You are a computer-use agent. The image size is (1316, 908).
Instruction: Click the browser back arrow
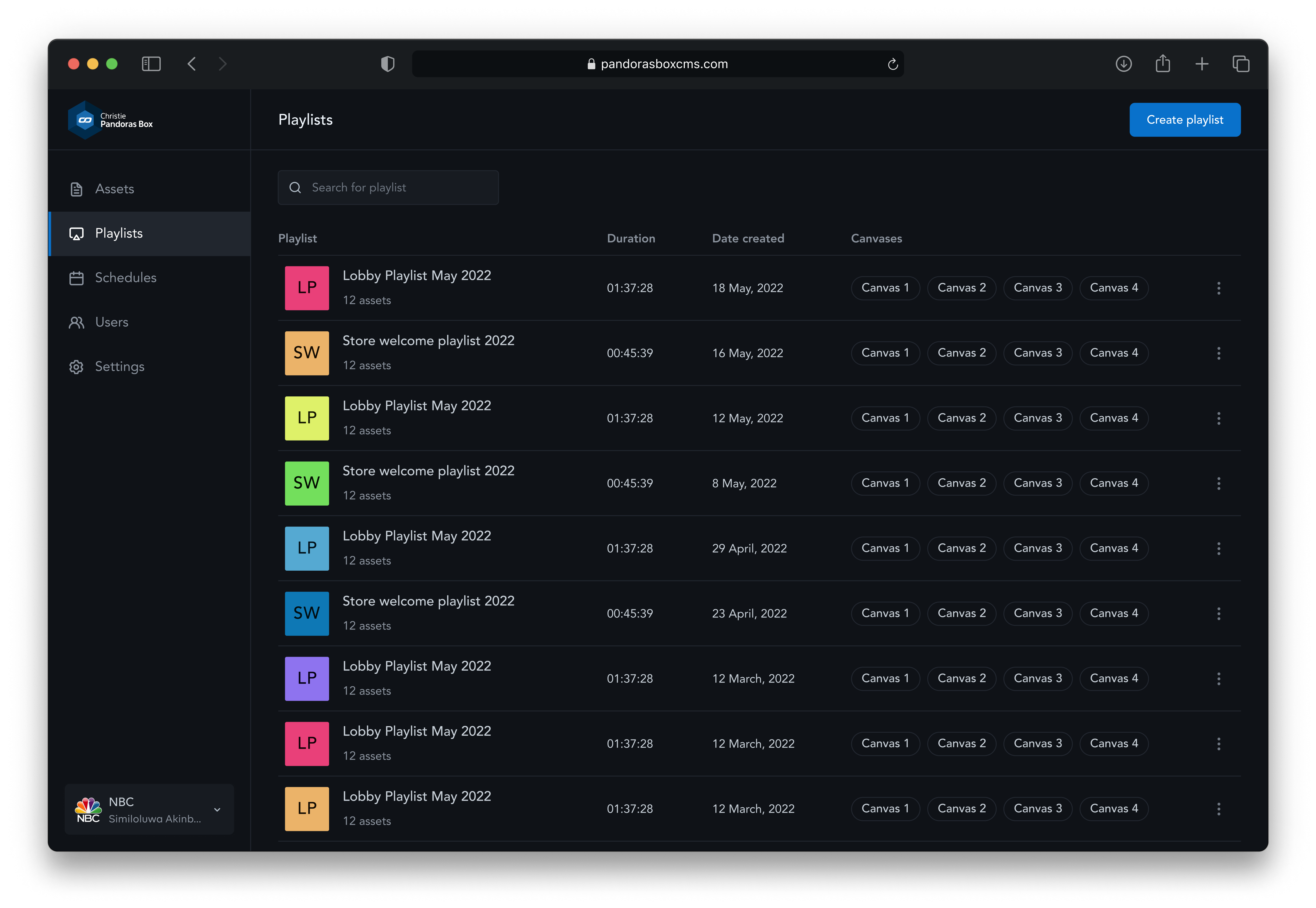[192, 64]
